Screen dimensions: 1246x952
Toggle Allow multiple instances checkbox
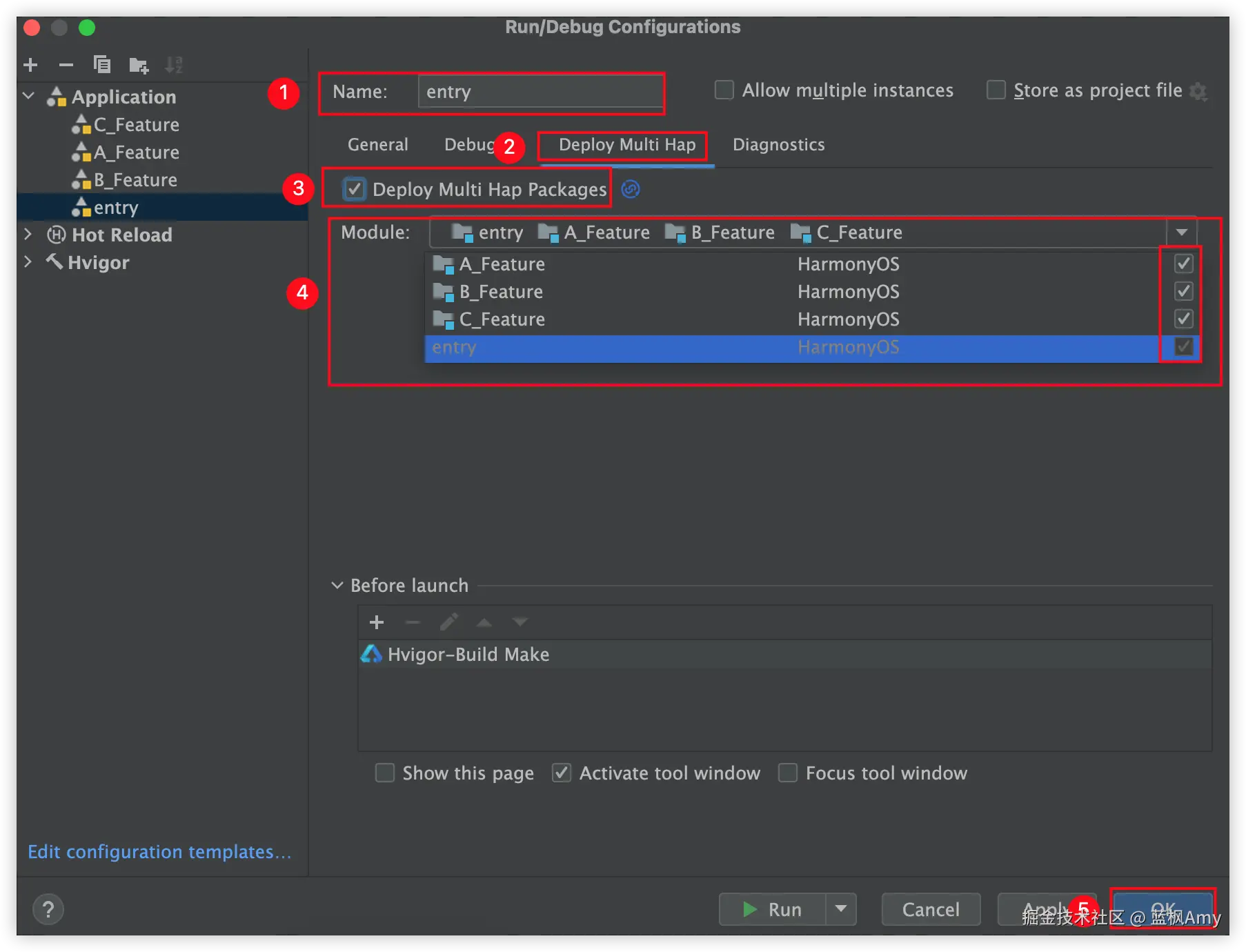pos(724,90)
